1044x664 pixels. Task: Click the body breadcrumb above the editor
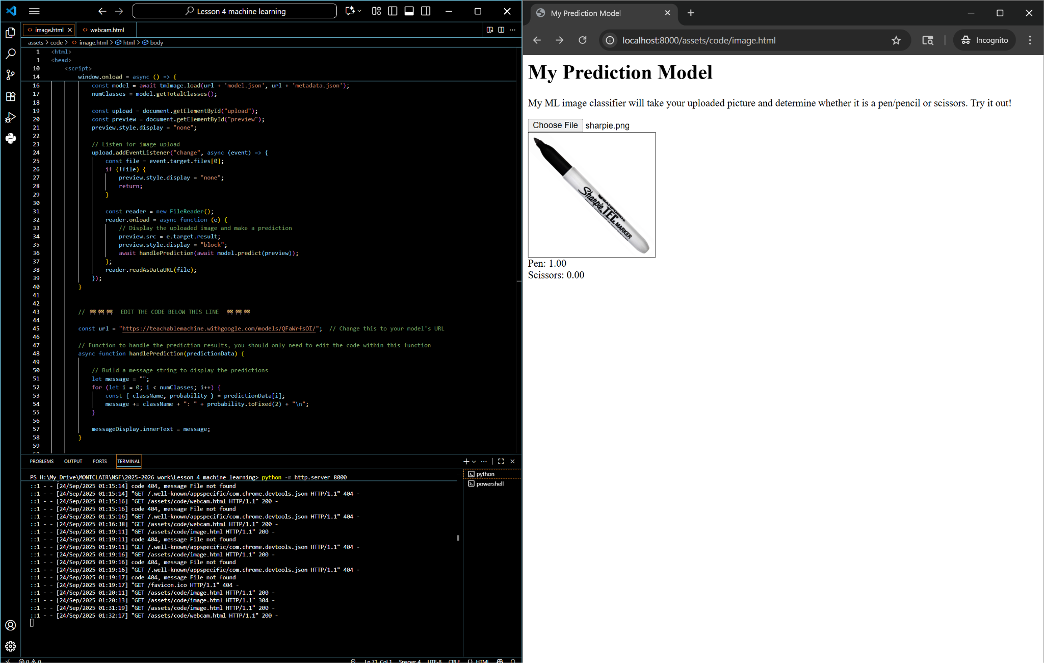[x=158, y=43]
